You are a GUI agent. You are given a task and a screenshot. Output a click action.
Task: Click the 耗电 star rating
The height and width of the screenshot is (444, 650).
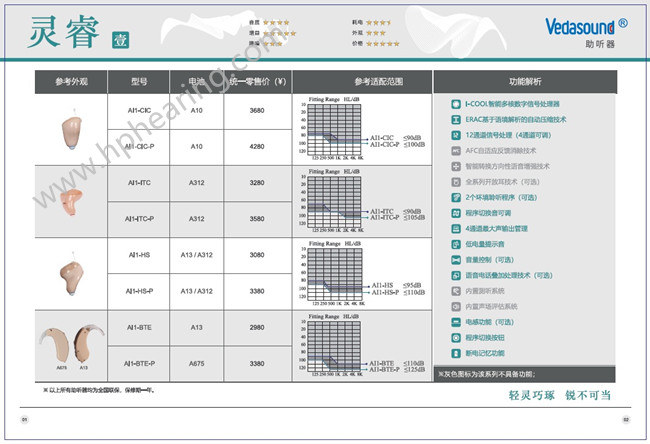pyautogui.click(x=378, y=22)
